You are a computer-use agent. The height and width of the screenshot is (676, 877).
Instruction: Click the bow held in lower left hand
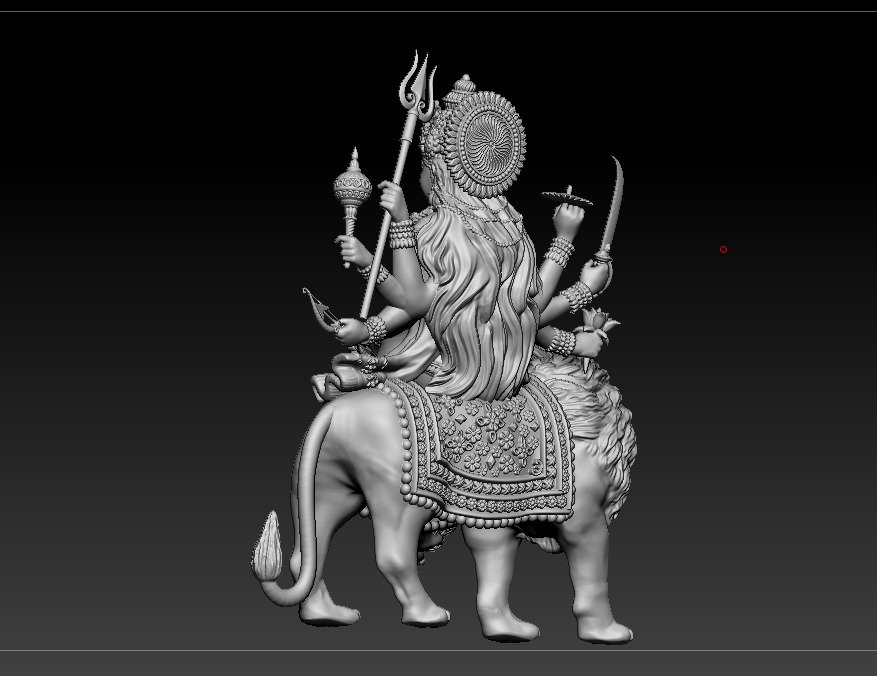point(321,310)
